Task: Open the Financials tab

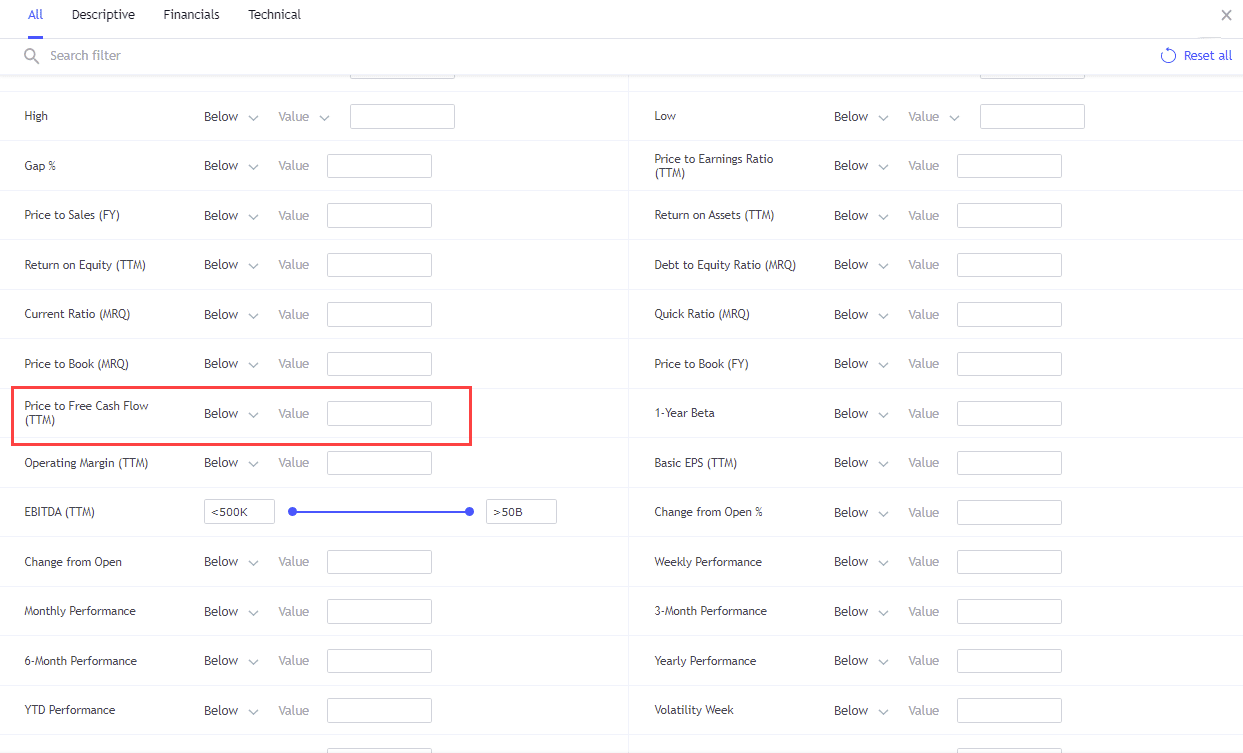Action: pos(191,15)
